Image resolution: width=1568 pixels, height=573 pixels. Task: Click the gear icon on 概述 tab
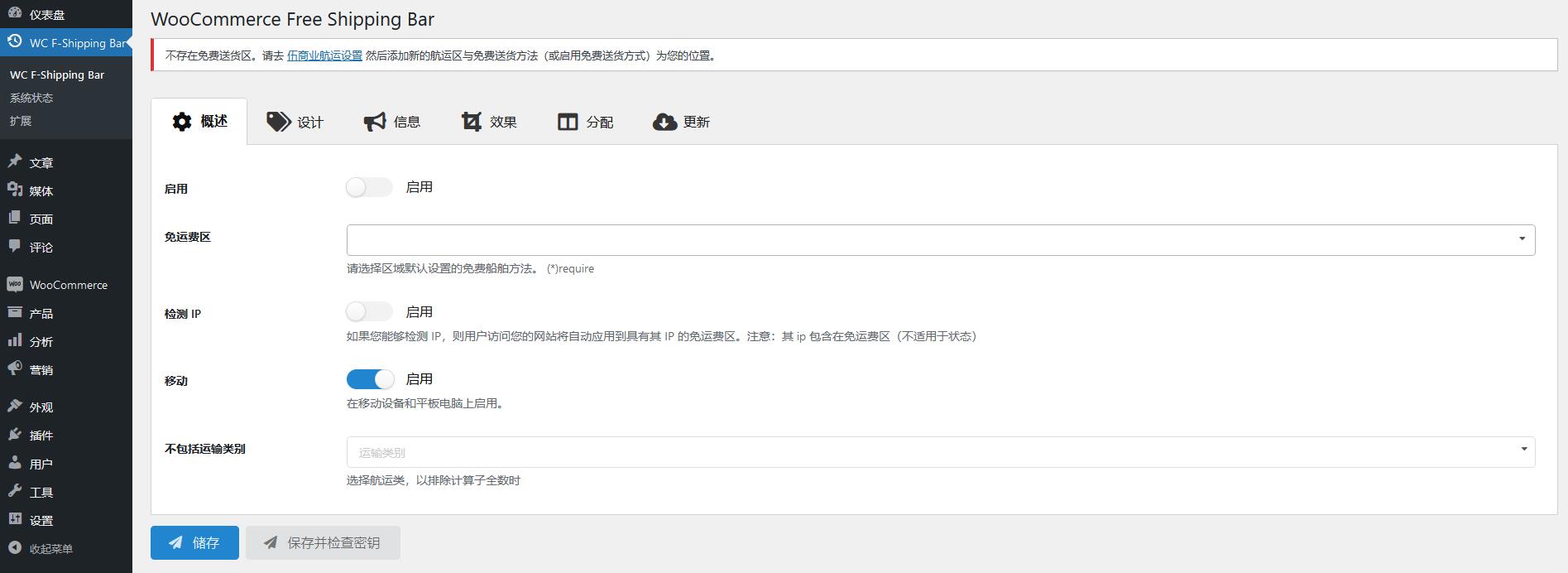tap(182, 122)
